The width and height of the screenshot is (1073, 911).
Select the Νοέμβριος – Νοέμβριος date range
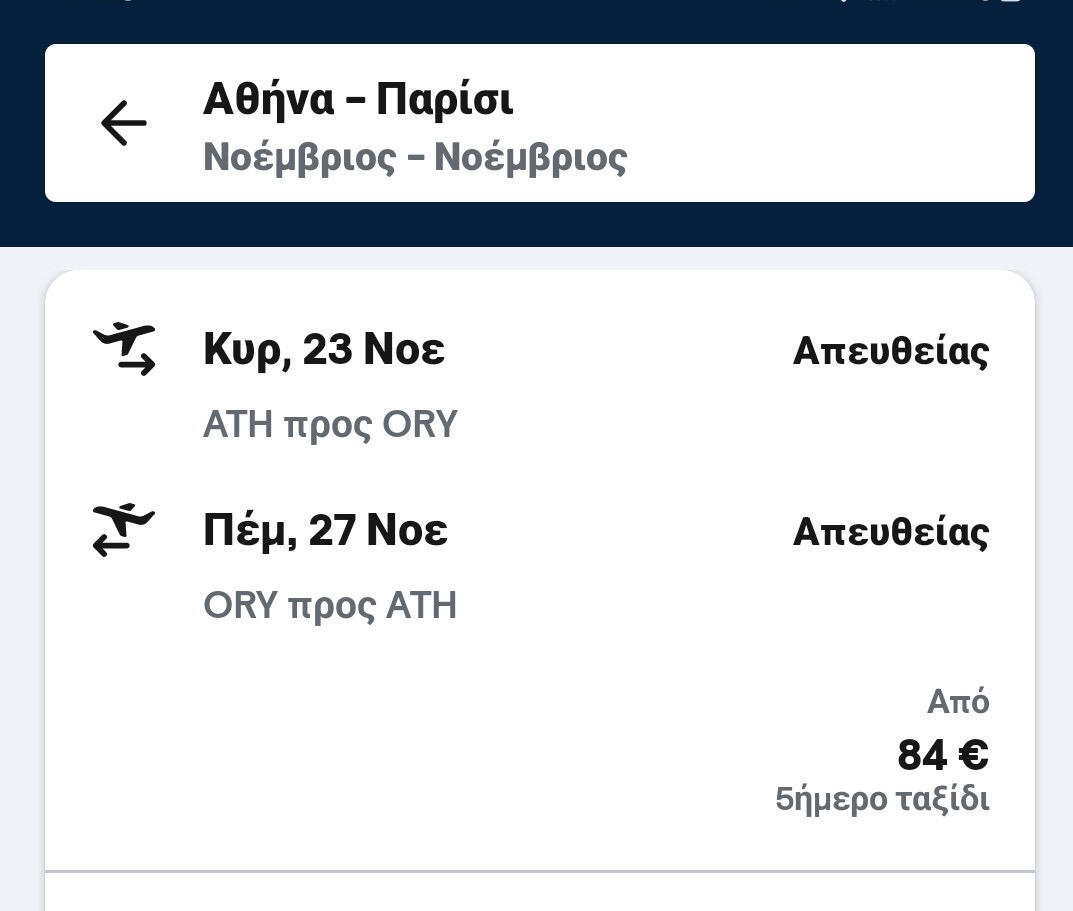pos(415,157)
